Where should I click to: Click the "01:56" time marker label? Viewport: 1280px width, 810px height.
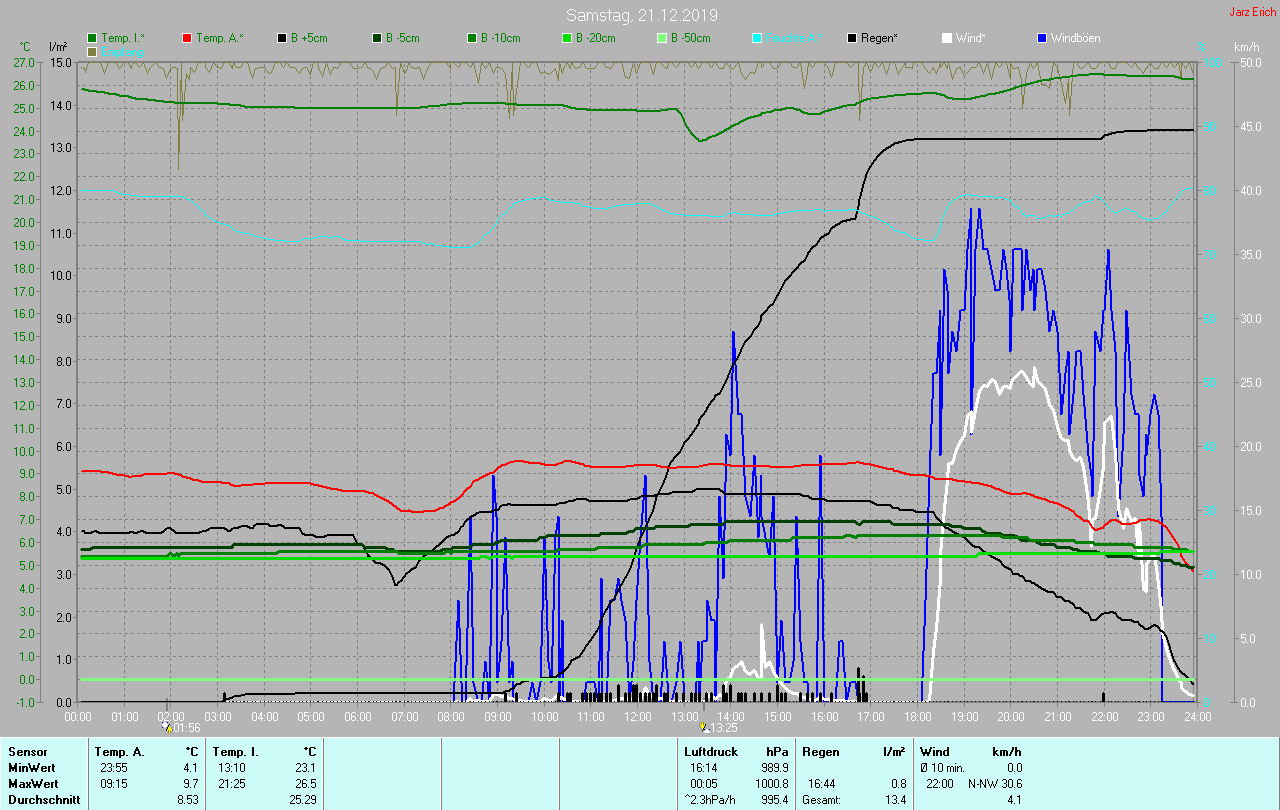tap(186, 728)
